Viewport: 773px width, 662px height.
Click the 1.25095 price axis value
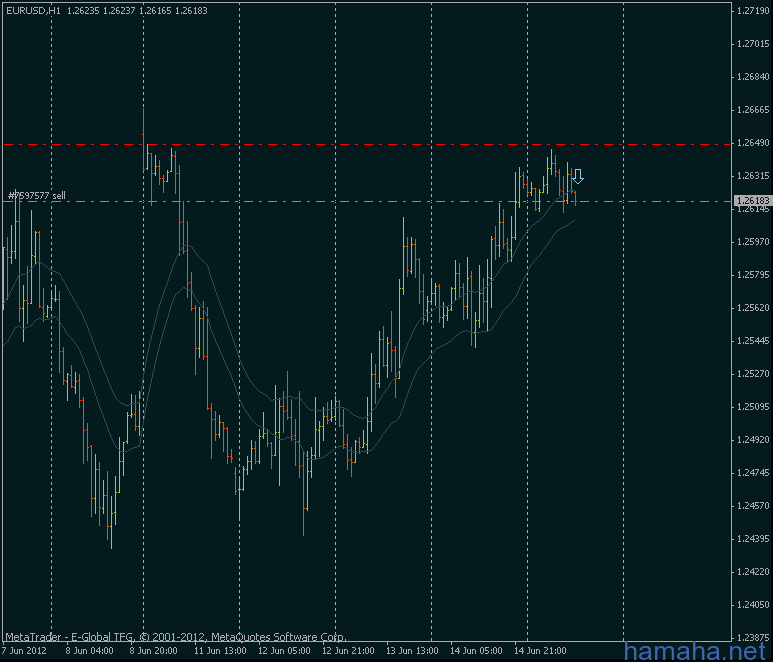pyautogui.click(x=753, y=407)
